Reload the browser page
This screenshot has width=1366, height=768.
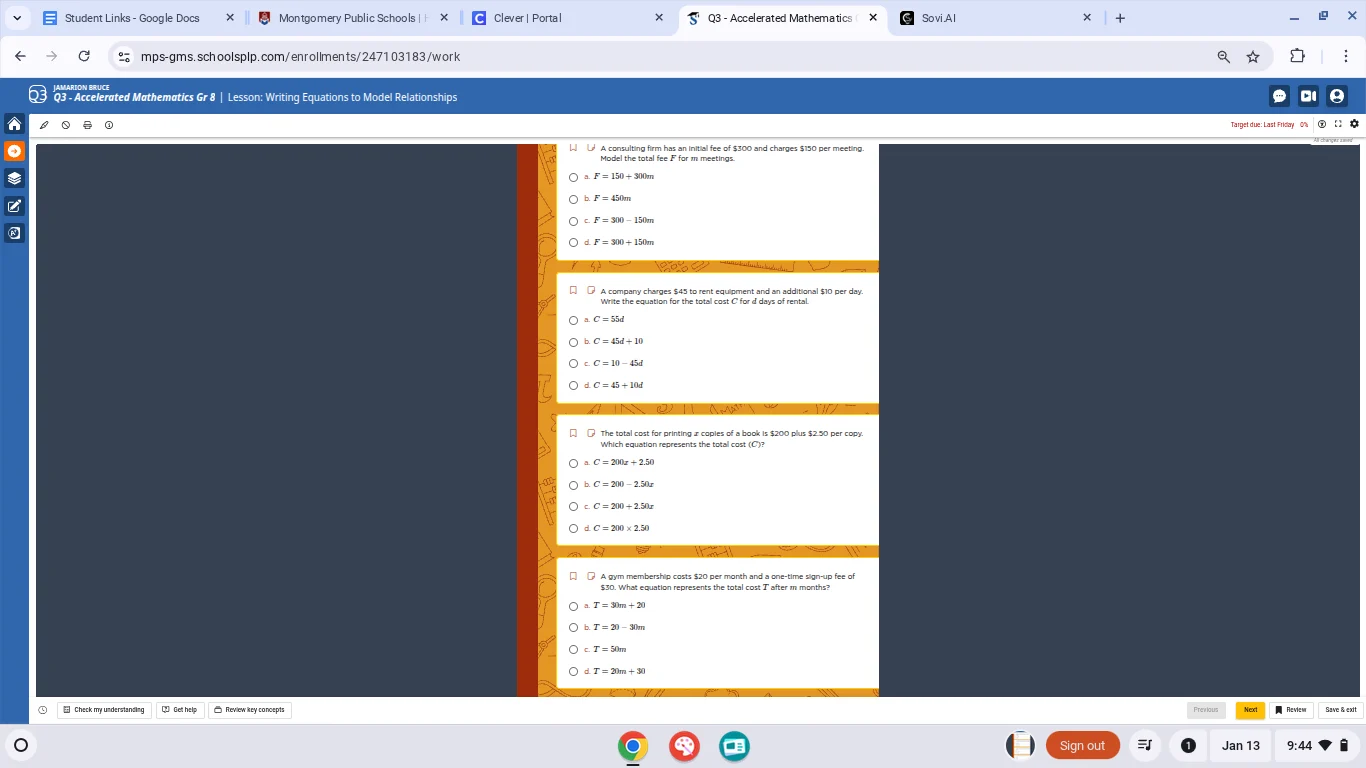84,56
